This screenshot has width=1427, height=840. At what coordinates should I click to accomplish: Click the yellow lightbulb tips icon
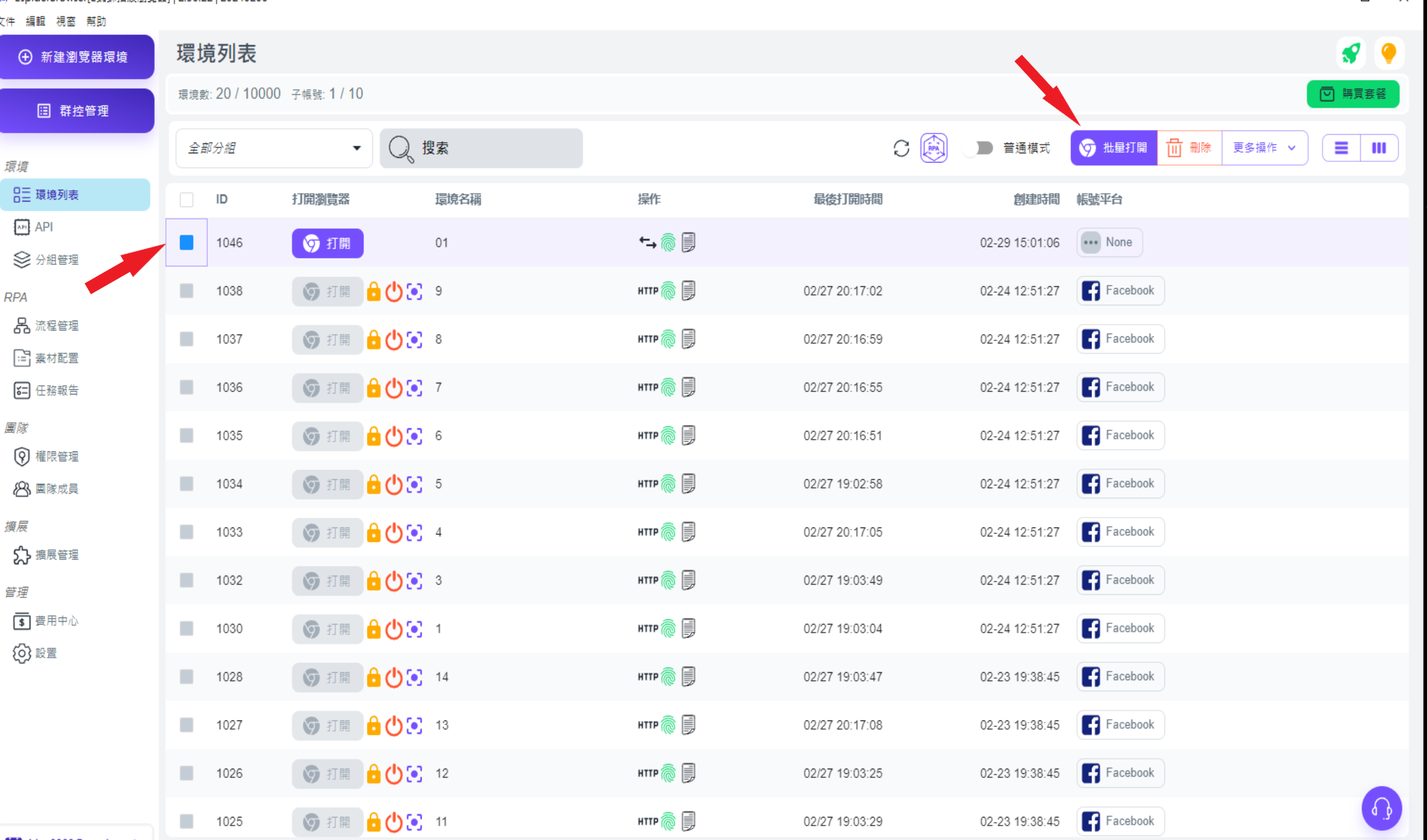1389,53
